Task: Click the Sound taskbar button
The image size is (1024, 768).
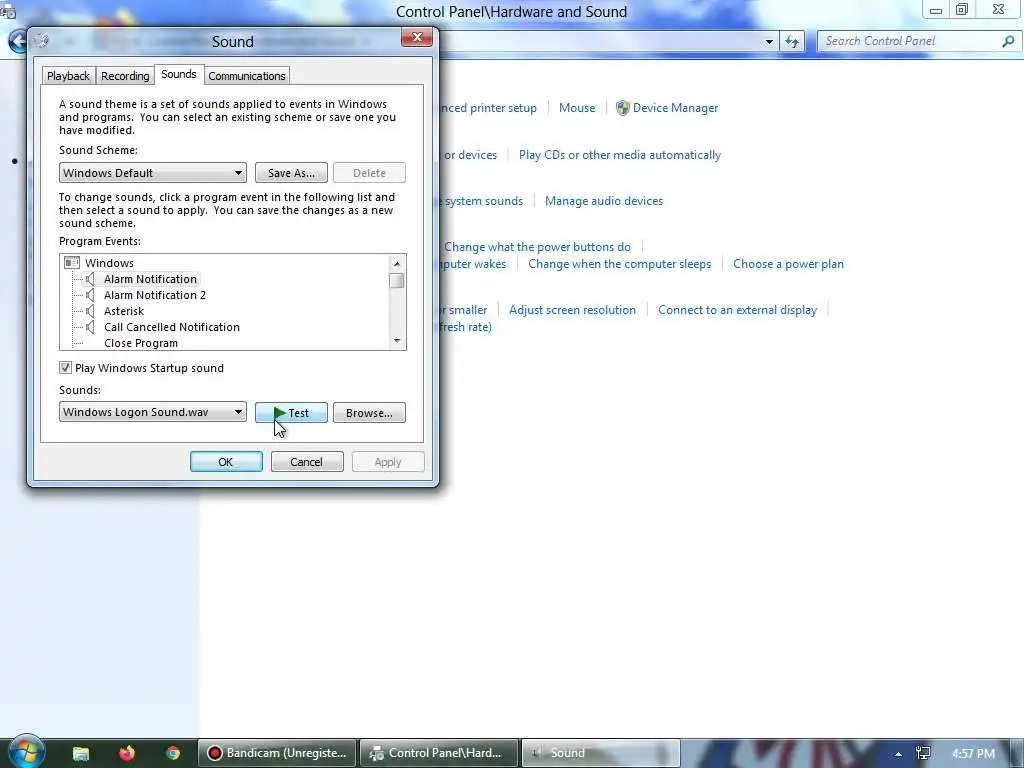Action: [601, 753]
